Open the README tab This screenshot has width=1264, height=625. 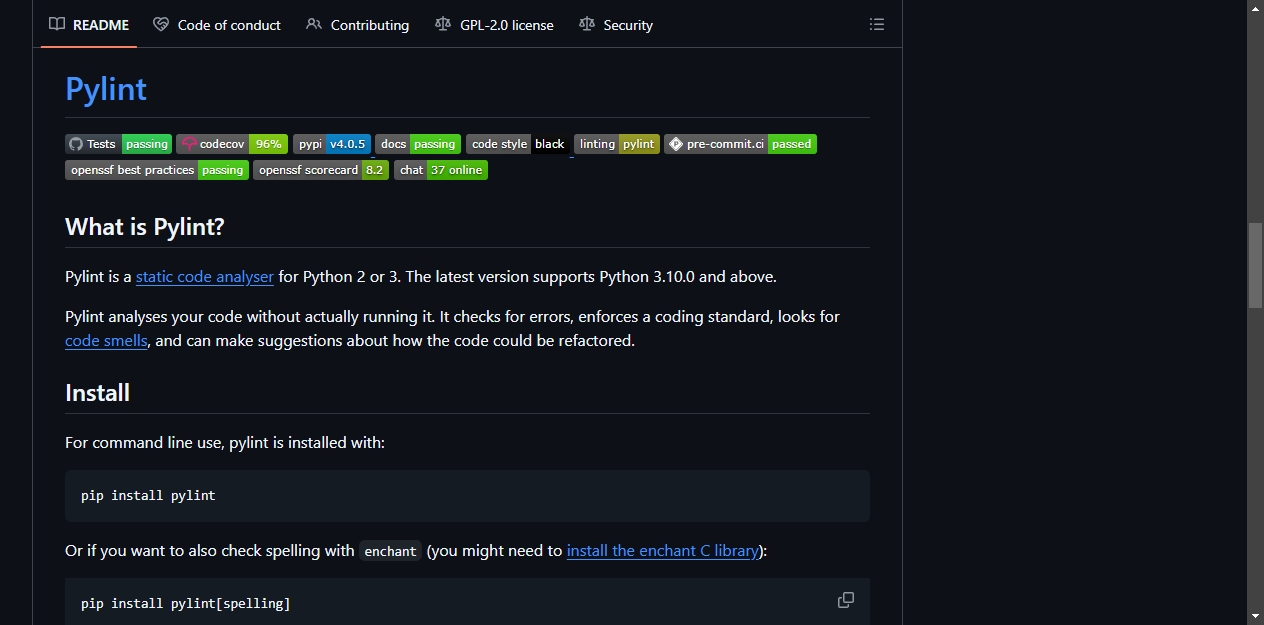[89, 25]
